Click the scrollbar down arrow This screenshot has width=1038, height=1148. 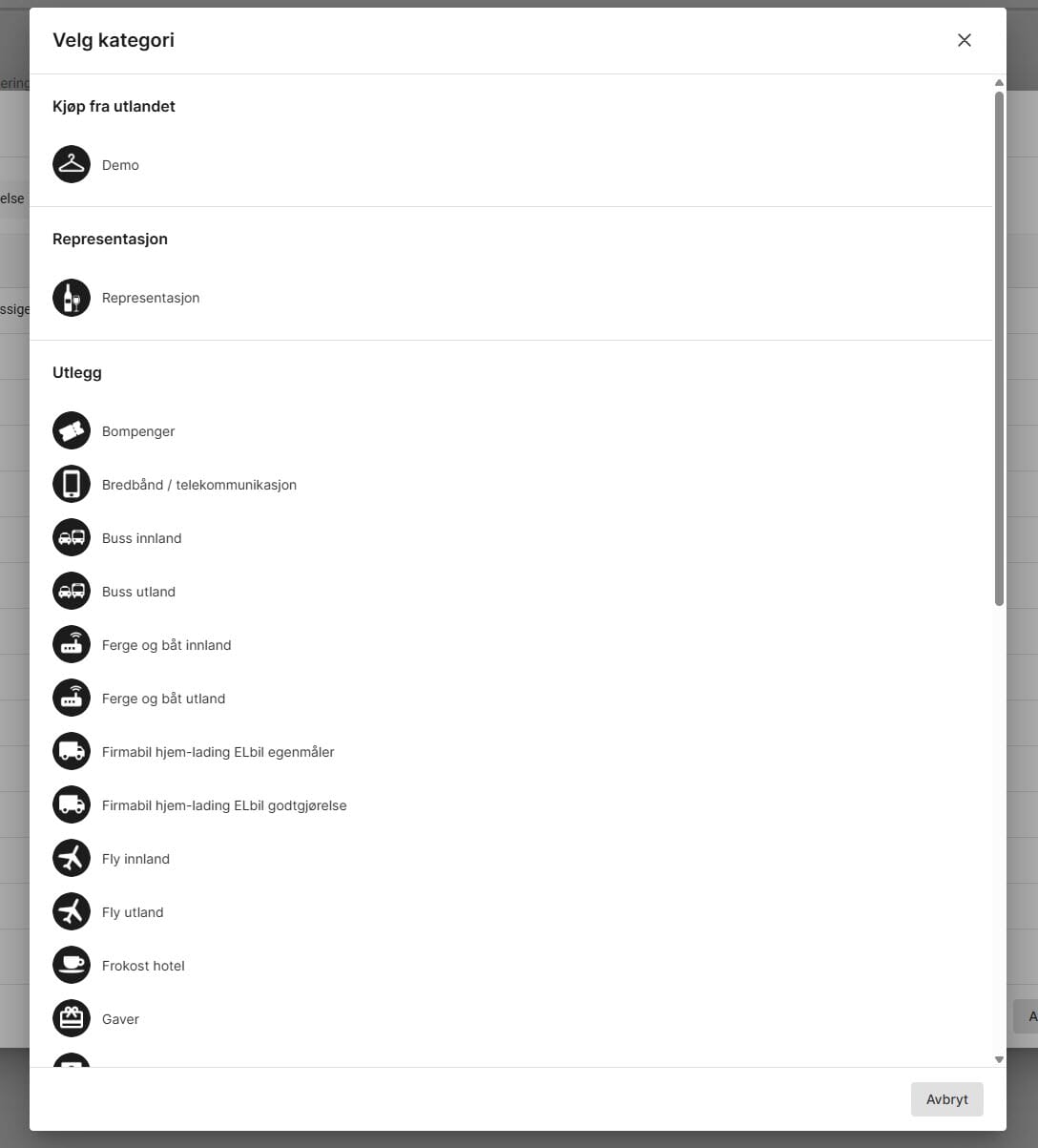tap(999, 1059)
